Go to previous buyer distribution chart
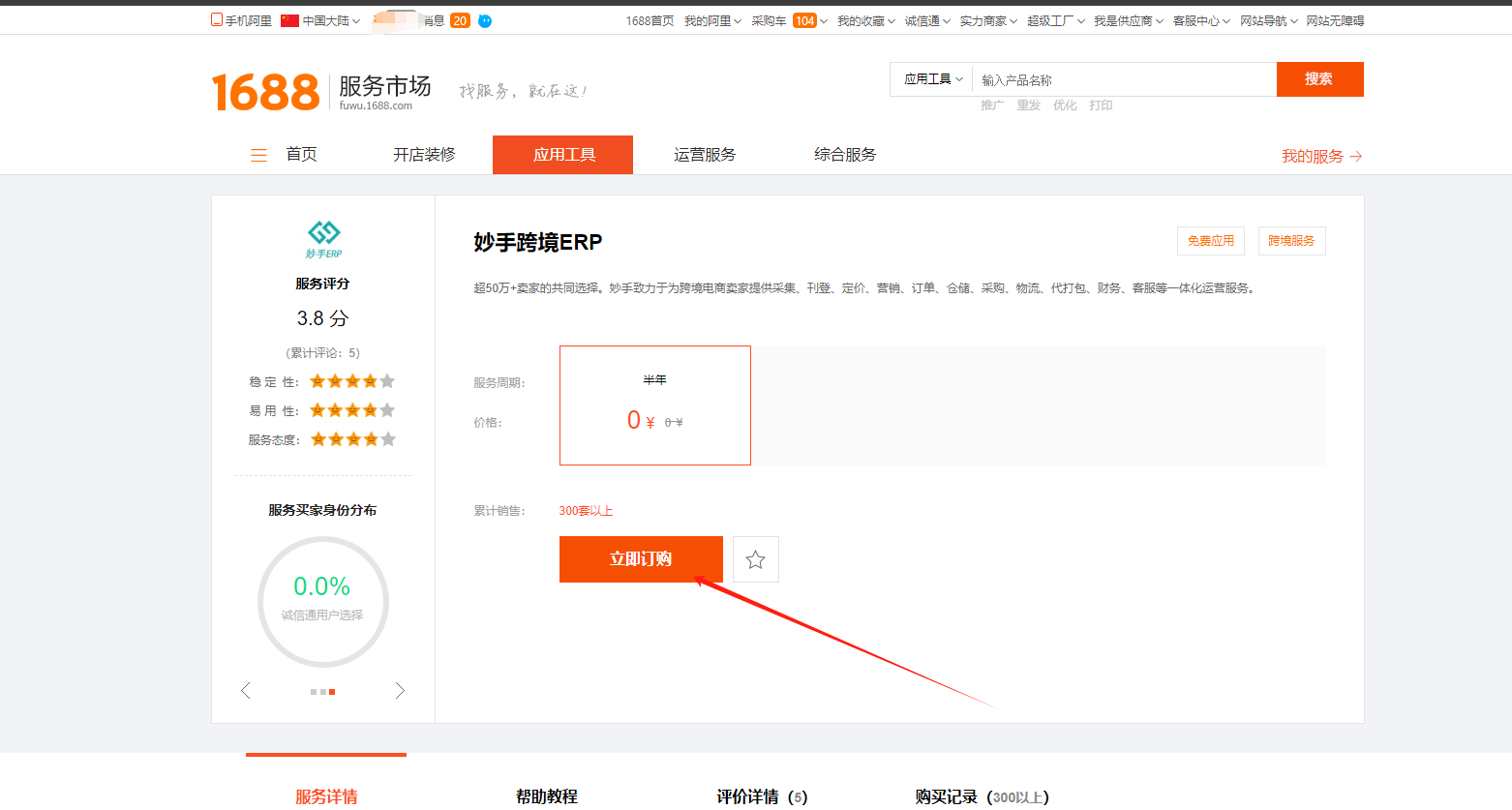Image resolution: width=1512 pixels, height=810 pixels. point(246,690)
